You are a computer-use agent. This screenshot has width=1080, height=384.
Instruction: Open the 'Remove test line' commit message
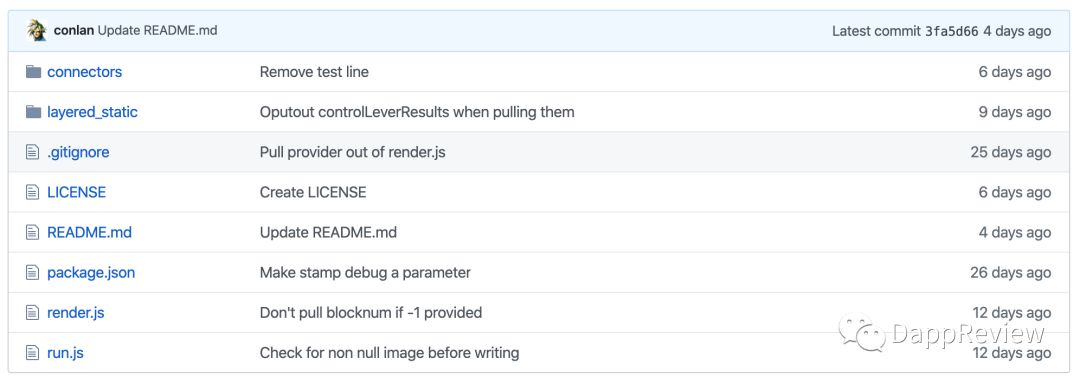coord(314,72)
